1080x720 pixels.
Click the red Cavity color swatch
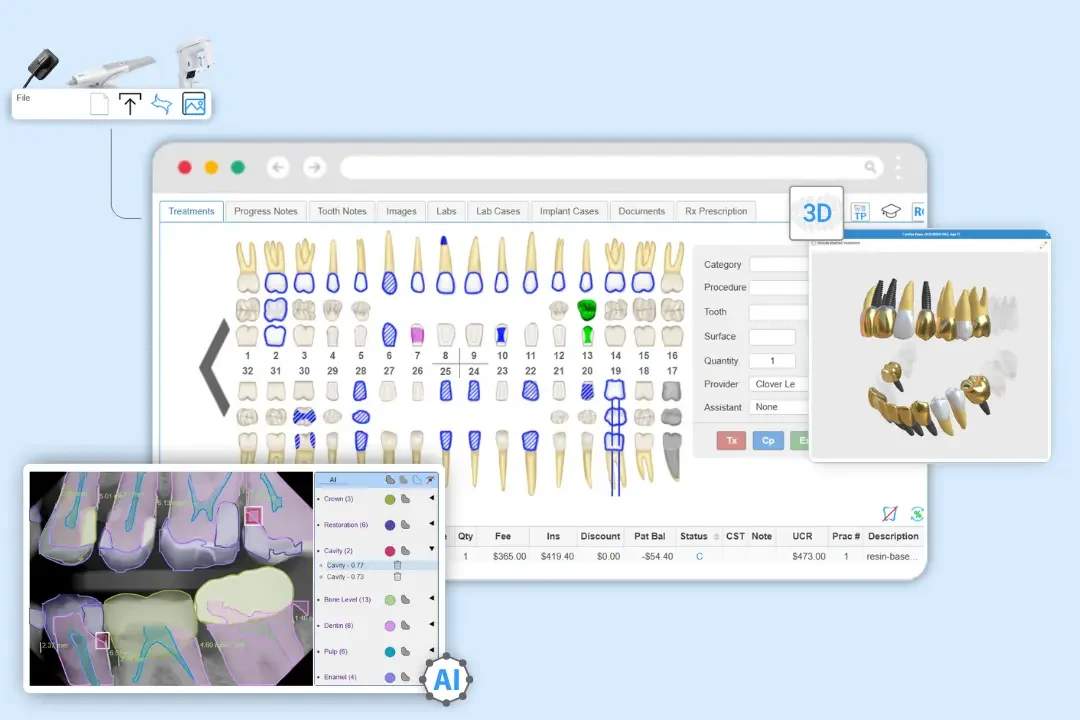click(x=390, y=551)
